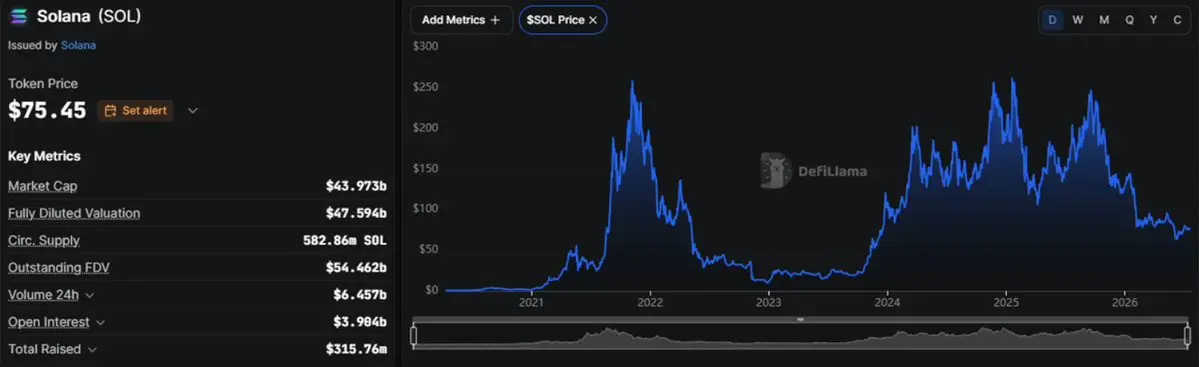Click the Open Interest label

(x=49, y=323)
